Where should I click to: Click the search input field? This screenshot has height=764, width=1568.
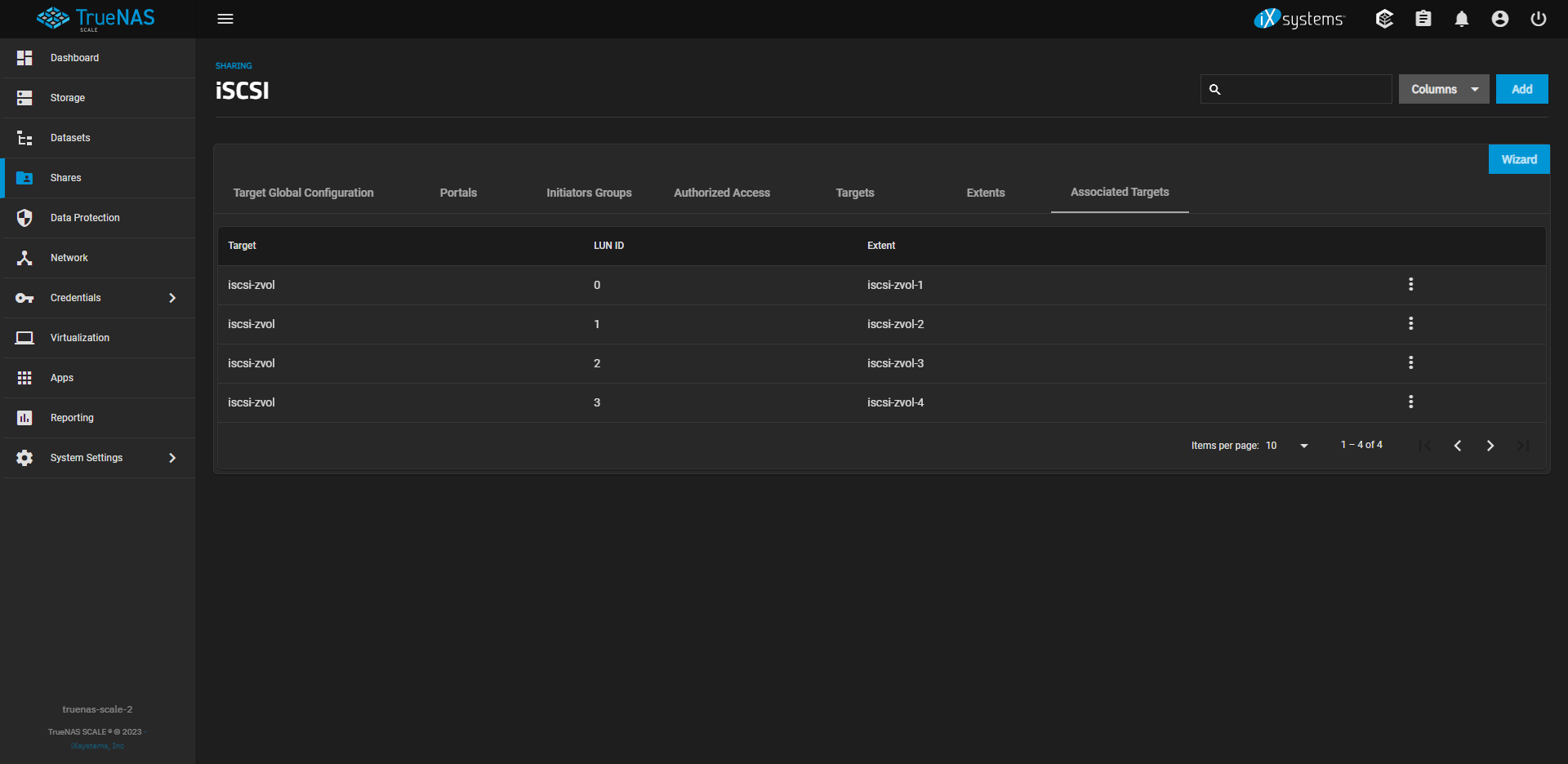click(1305, 90)
